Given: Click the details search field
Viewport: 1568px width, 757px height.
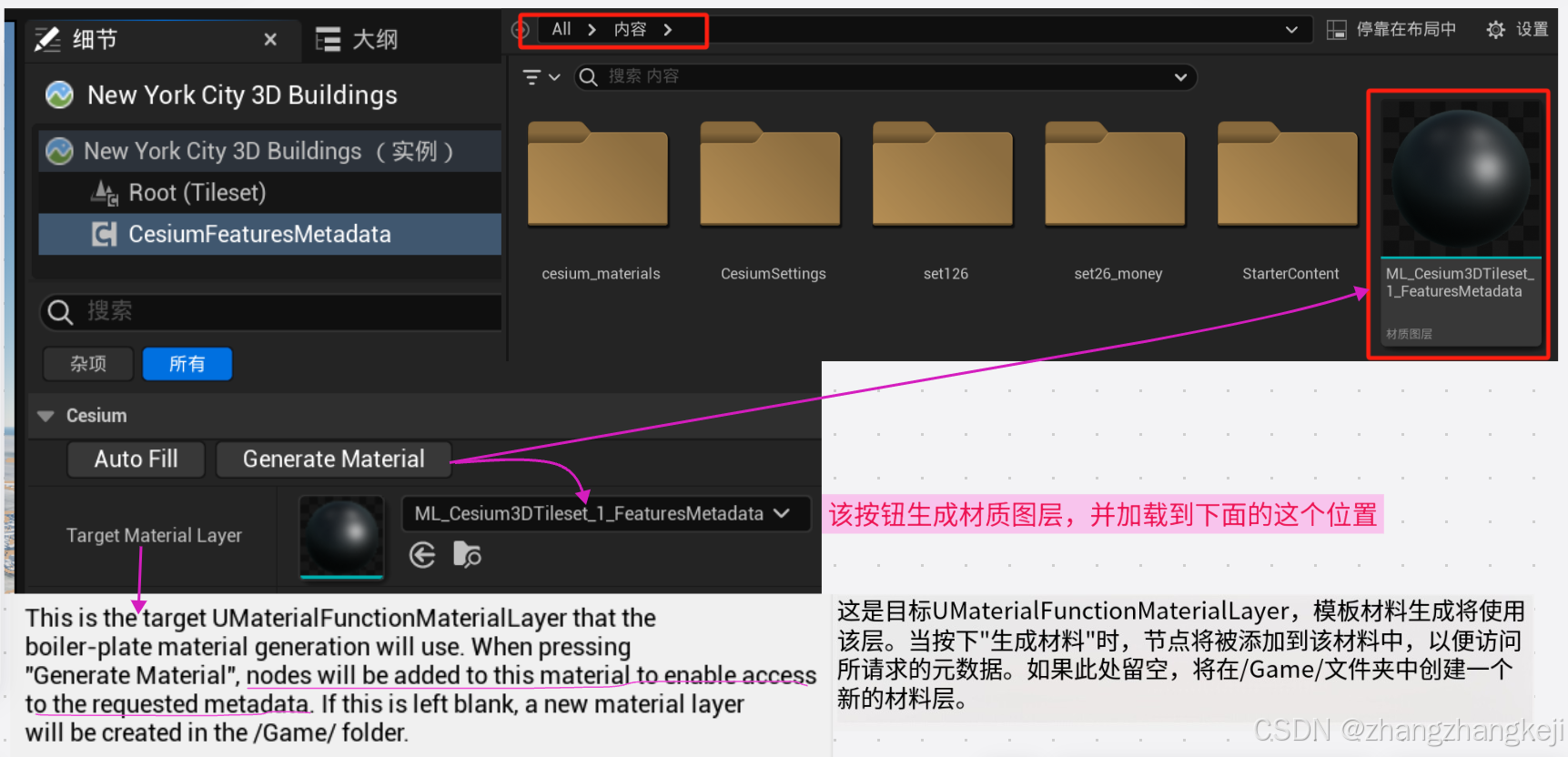Looking at the screenshot, I should pos(271,311).
